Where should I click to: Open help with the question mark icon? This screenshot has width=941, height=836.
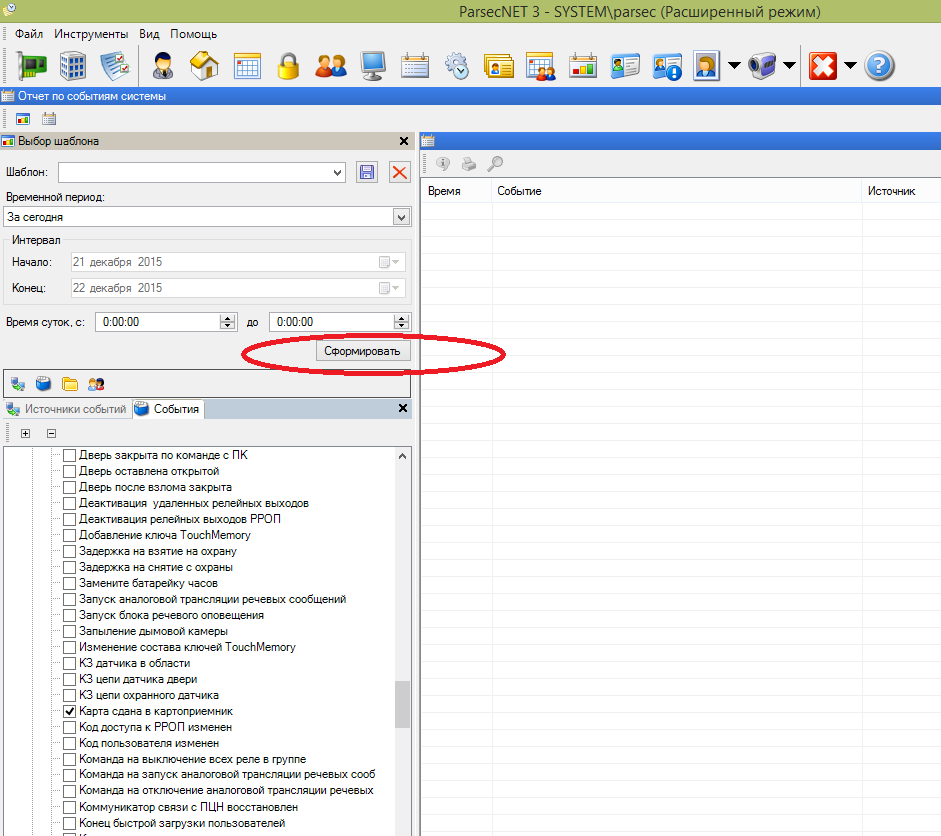point(879,65)
